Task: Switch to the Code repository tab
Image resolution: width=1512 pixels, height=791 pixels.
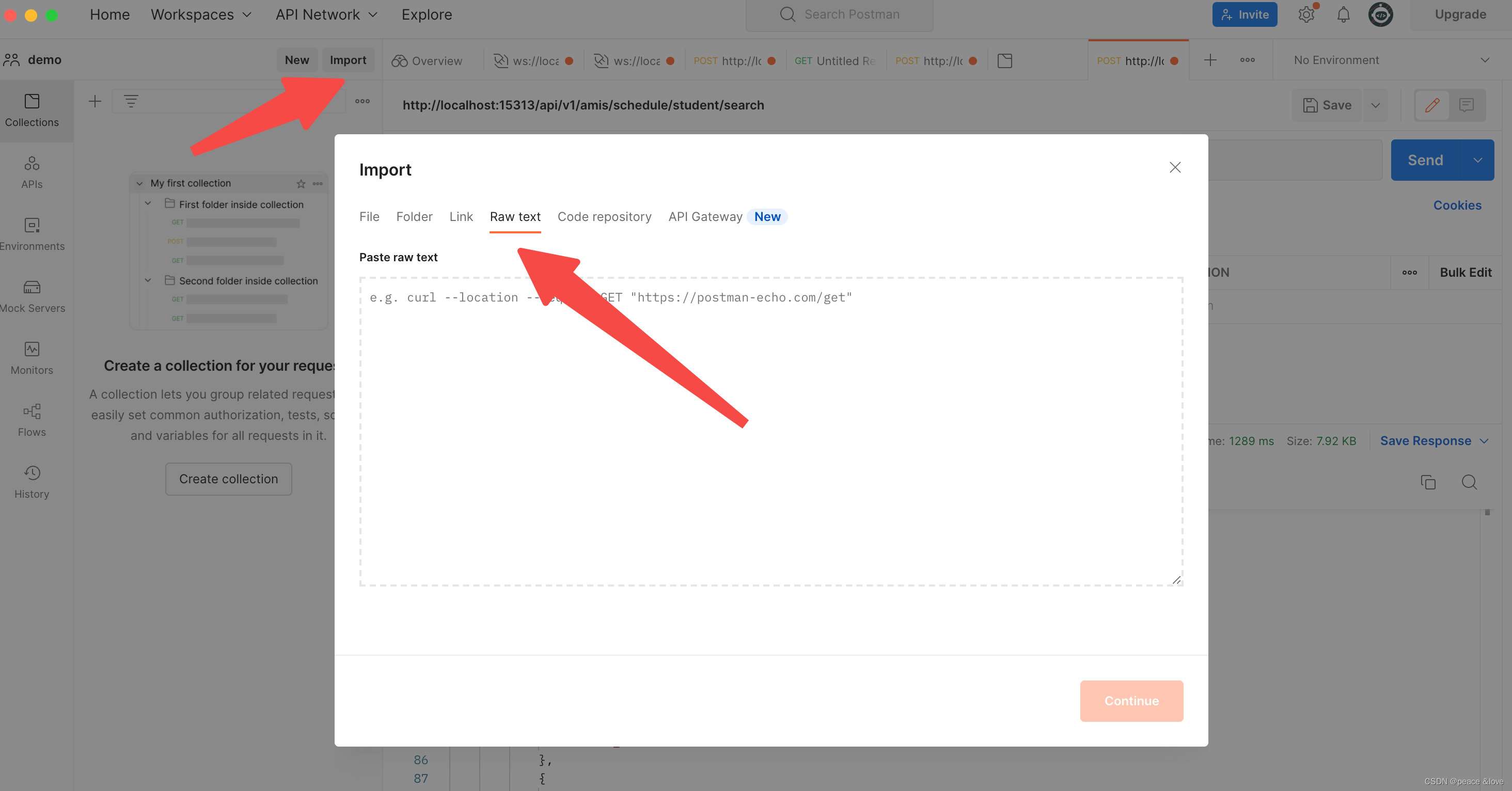Action: [604, 216]
